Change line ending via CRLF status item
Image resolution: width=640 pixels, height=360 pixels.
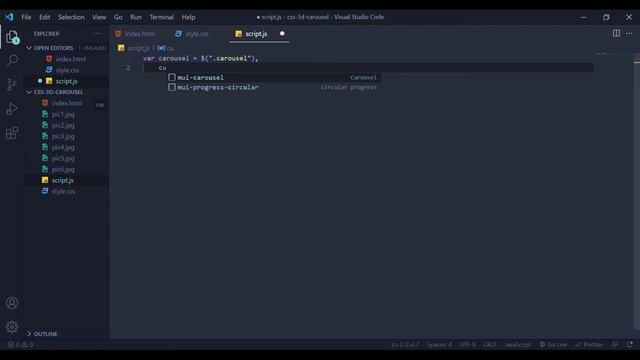tap(489, 344)
